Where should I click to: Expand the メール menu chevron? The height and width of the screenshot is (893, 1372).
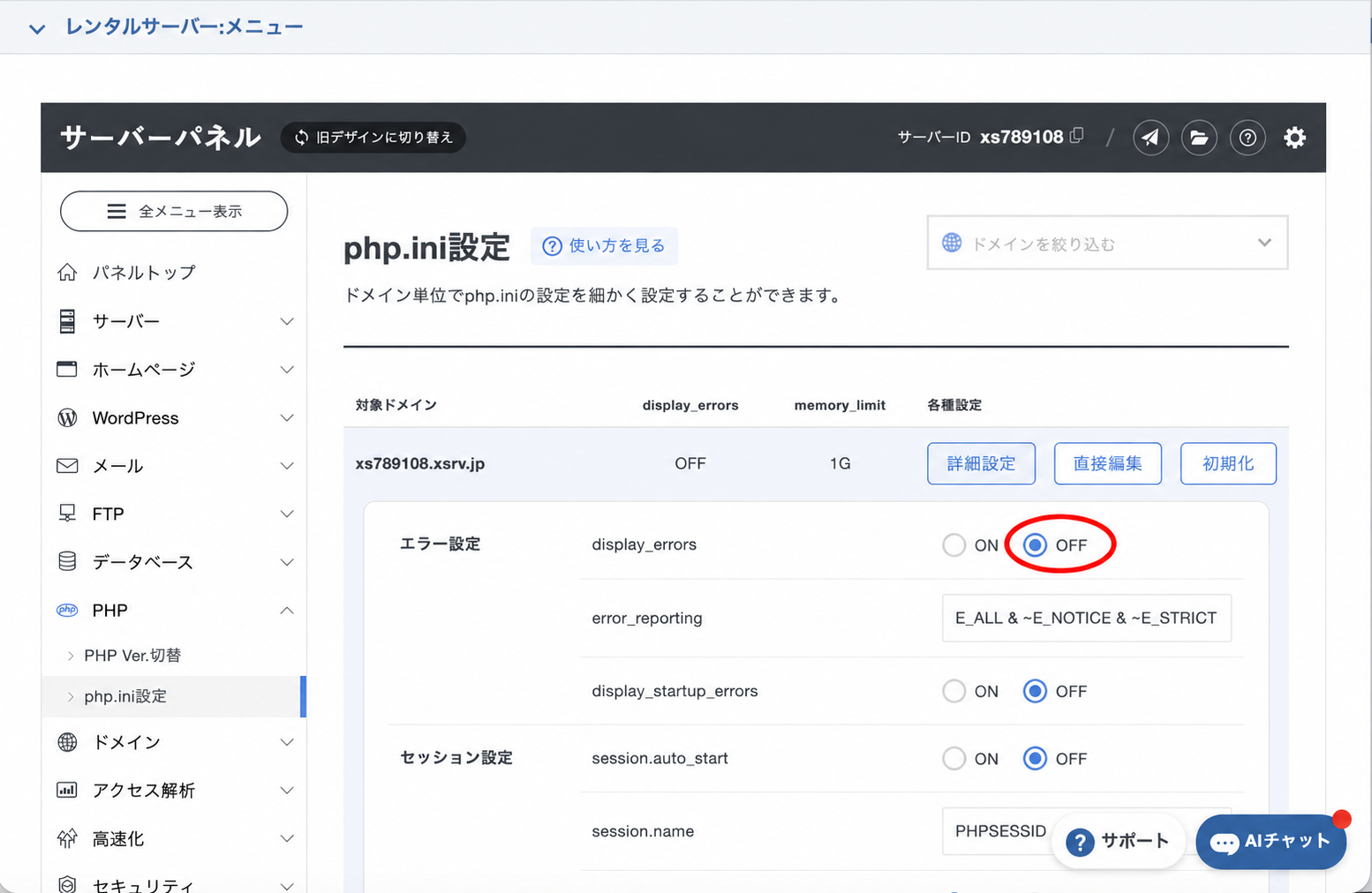287,466
